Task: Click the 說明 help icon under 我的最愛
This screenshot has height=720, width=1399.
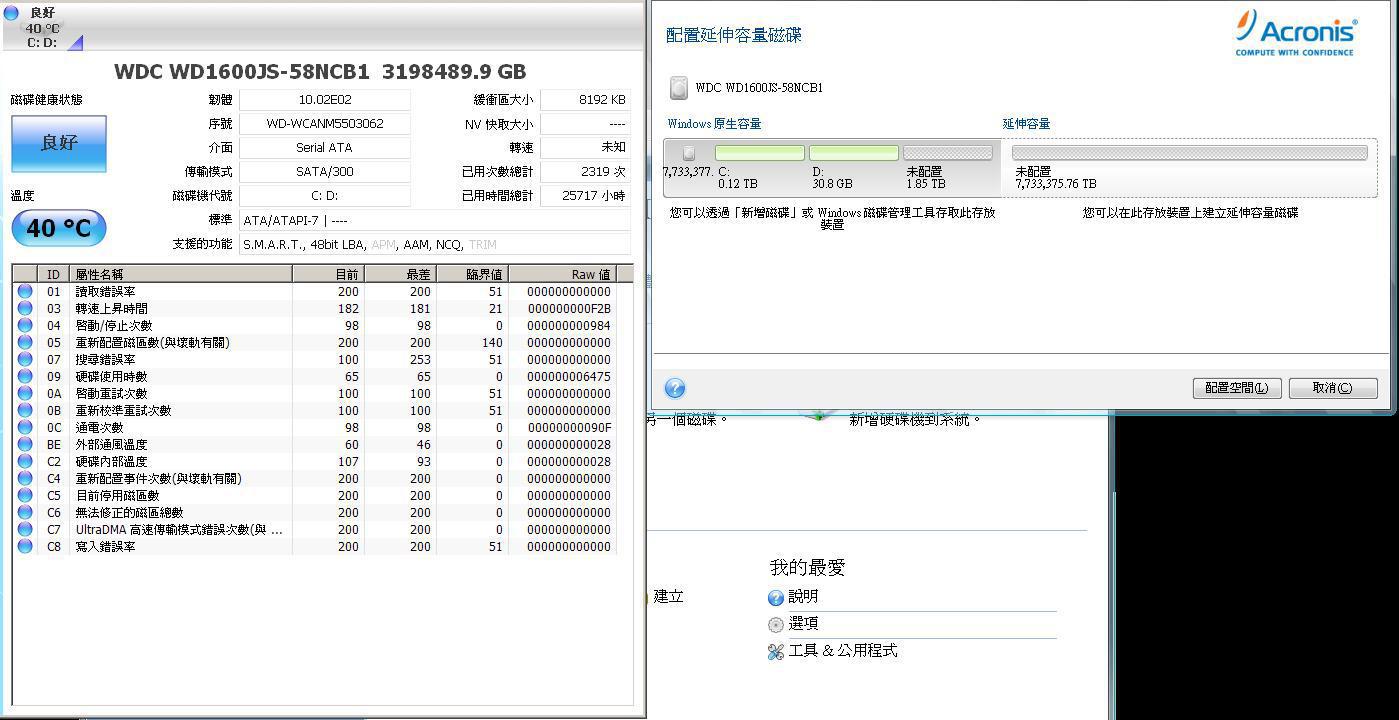Action: tap(775, 598)
